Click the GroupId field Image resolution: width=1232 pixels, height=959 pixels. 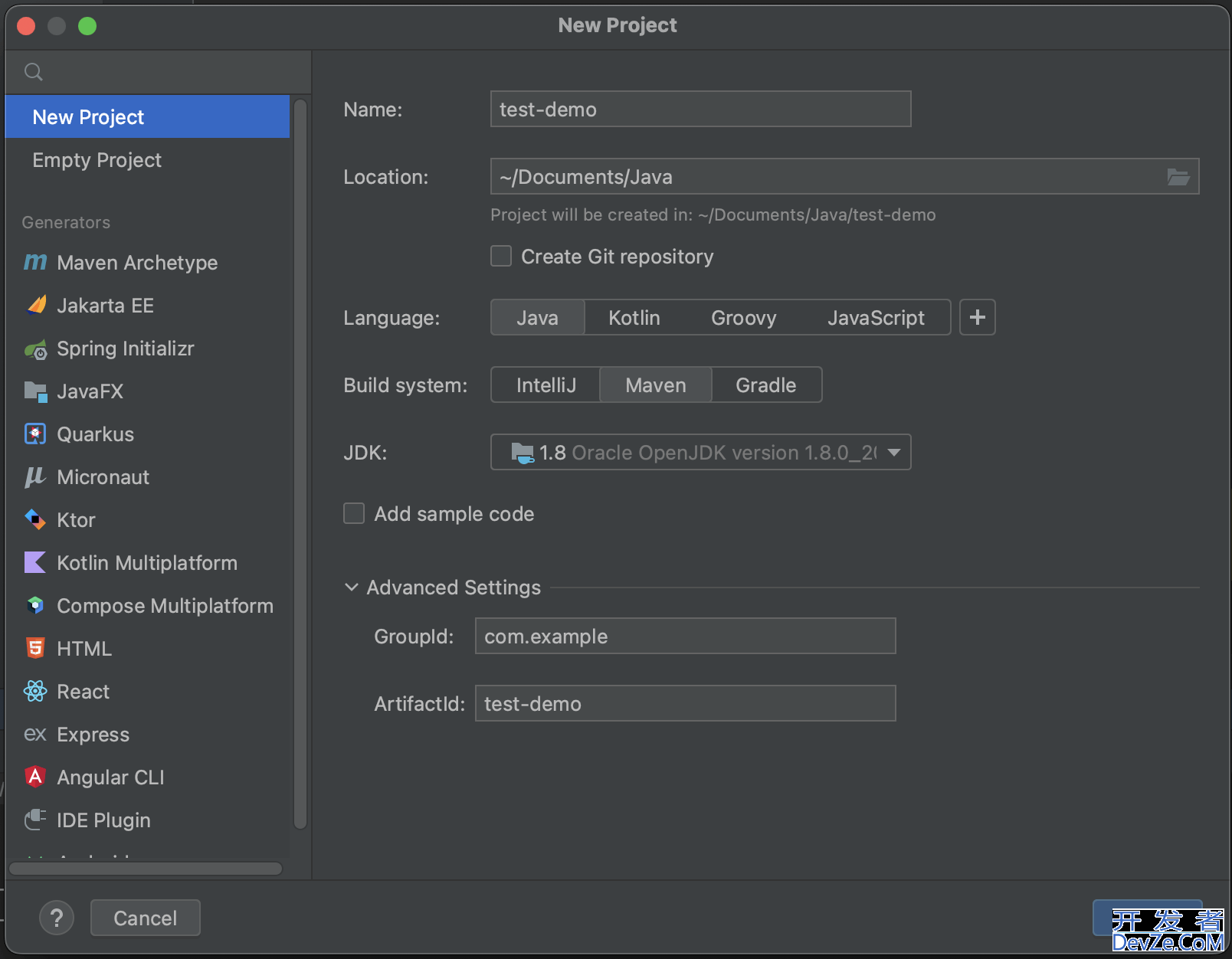coord(685,636)
